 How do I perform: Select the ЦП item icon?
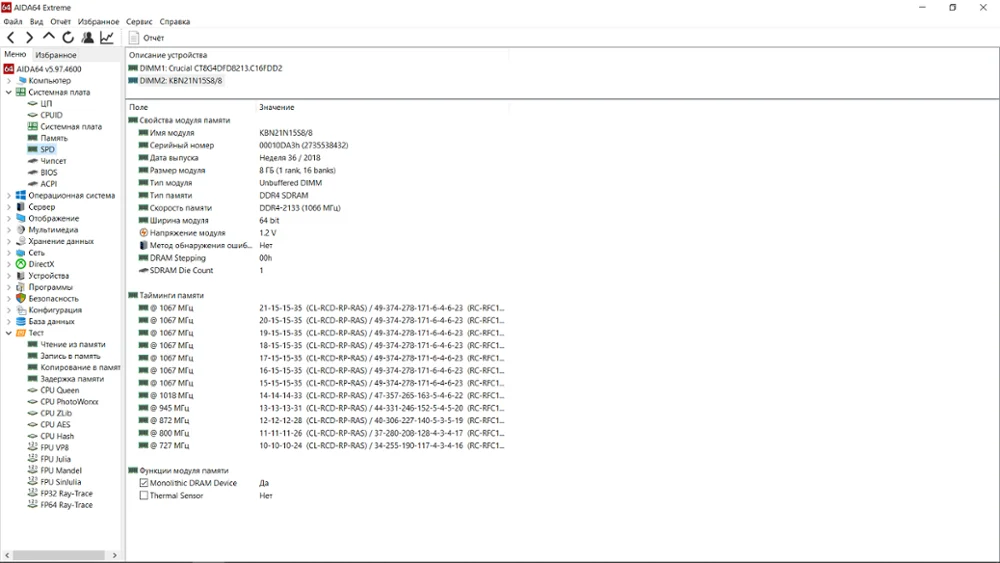point(33,104)
